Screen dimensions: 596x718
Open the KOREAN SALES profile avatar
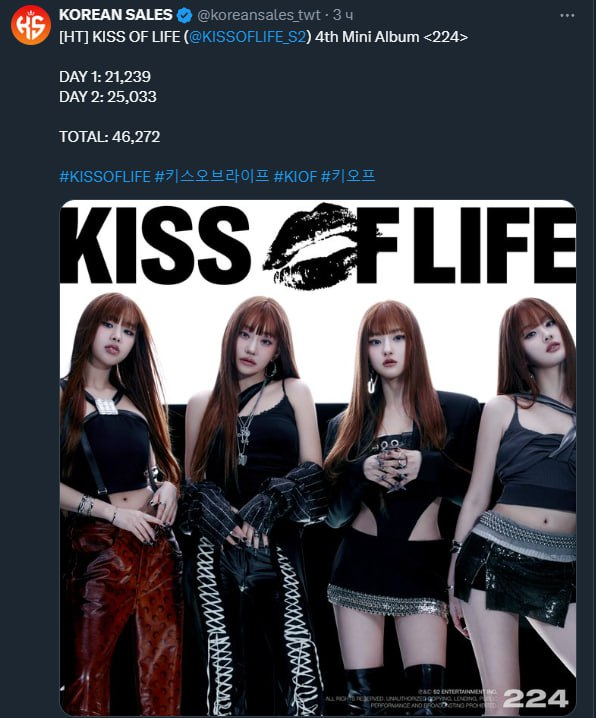pyautogui.click(x=31, y=25)
